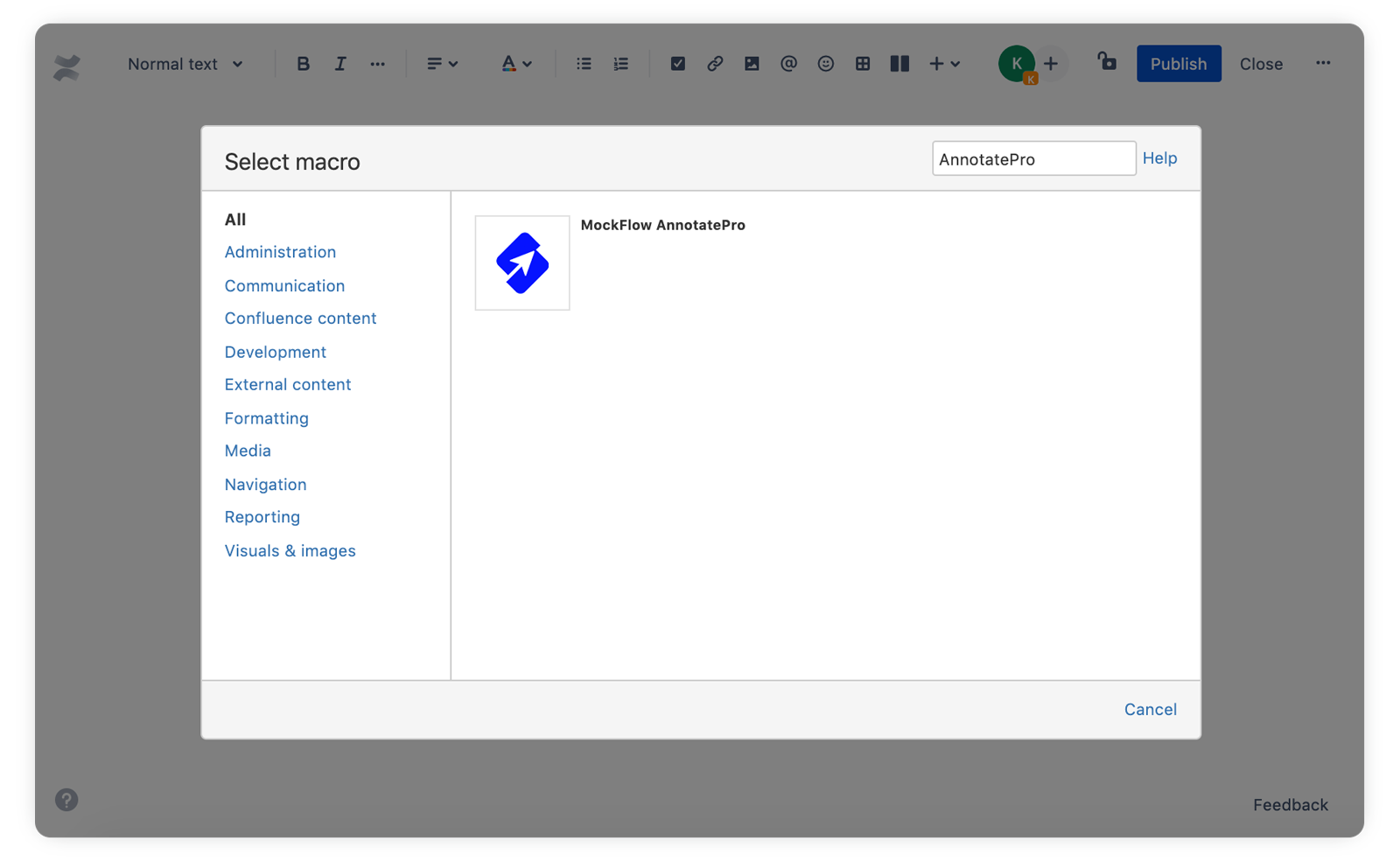Invite a collaborator with plus button
Image resolution: width=1400 pixels, height=861 pixels.
(1051, 64)
